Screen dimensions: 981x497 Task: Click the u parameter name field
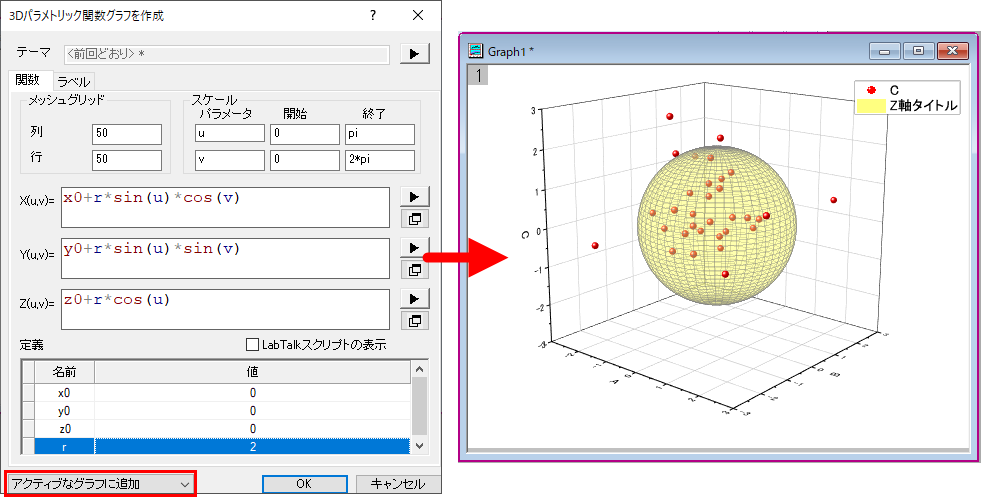[x=230, y=133]
